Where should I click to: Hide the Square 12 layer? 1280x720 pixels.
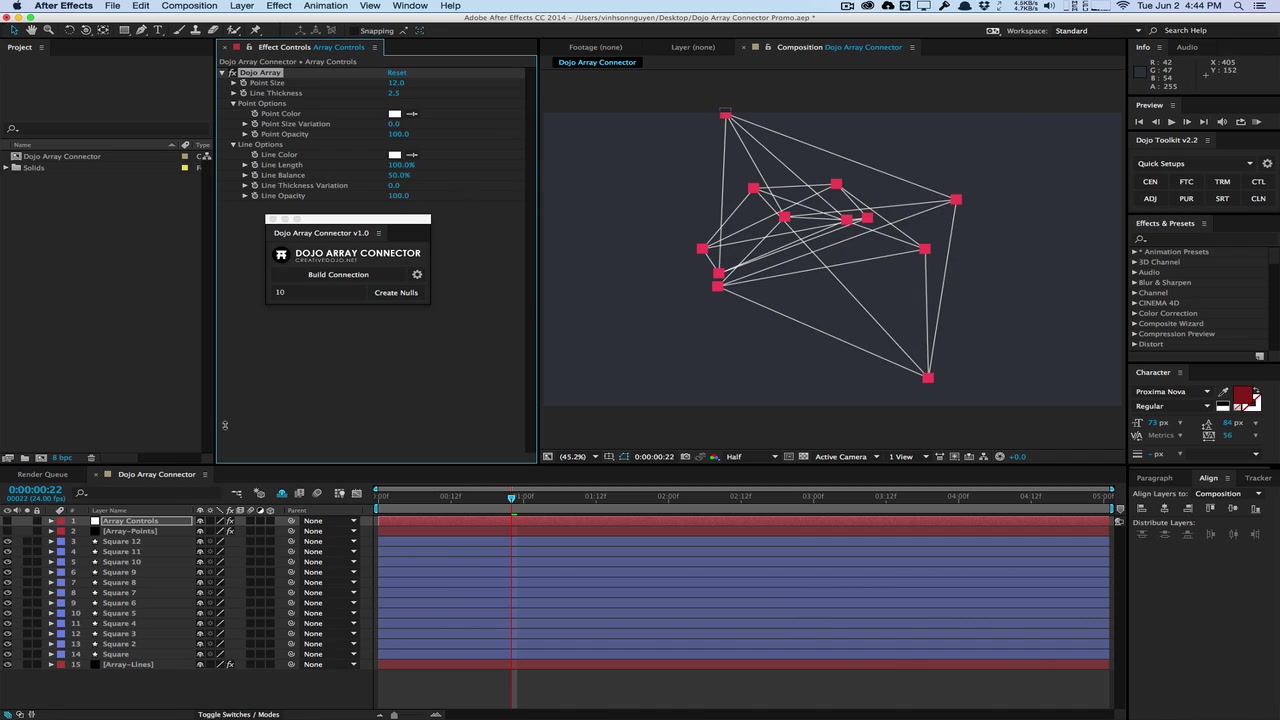click(x=7, y=541)
